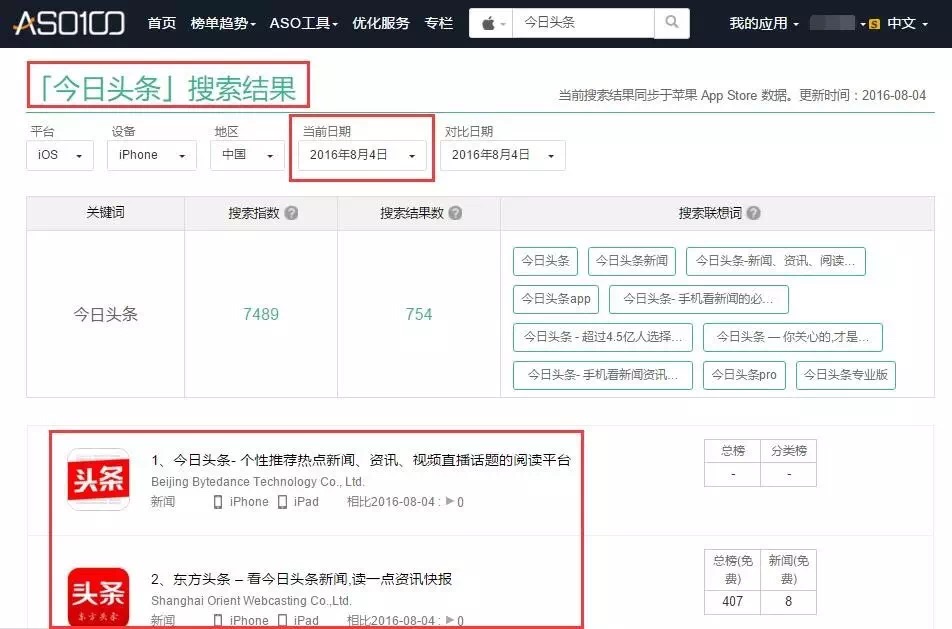Open the 当前日期 date dropdown
This screenshot has width=952, height=629.
(x=362, y=155)
